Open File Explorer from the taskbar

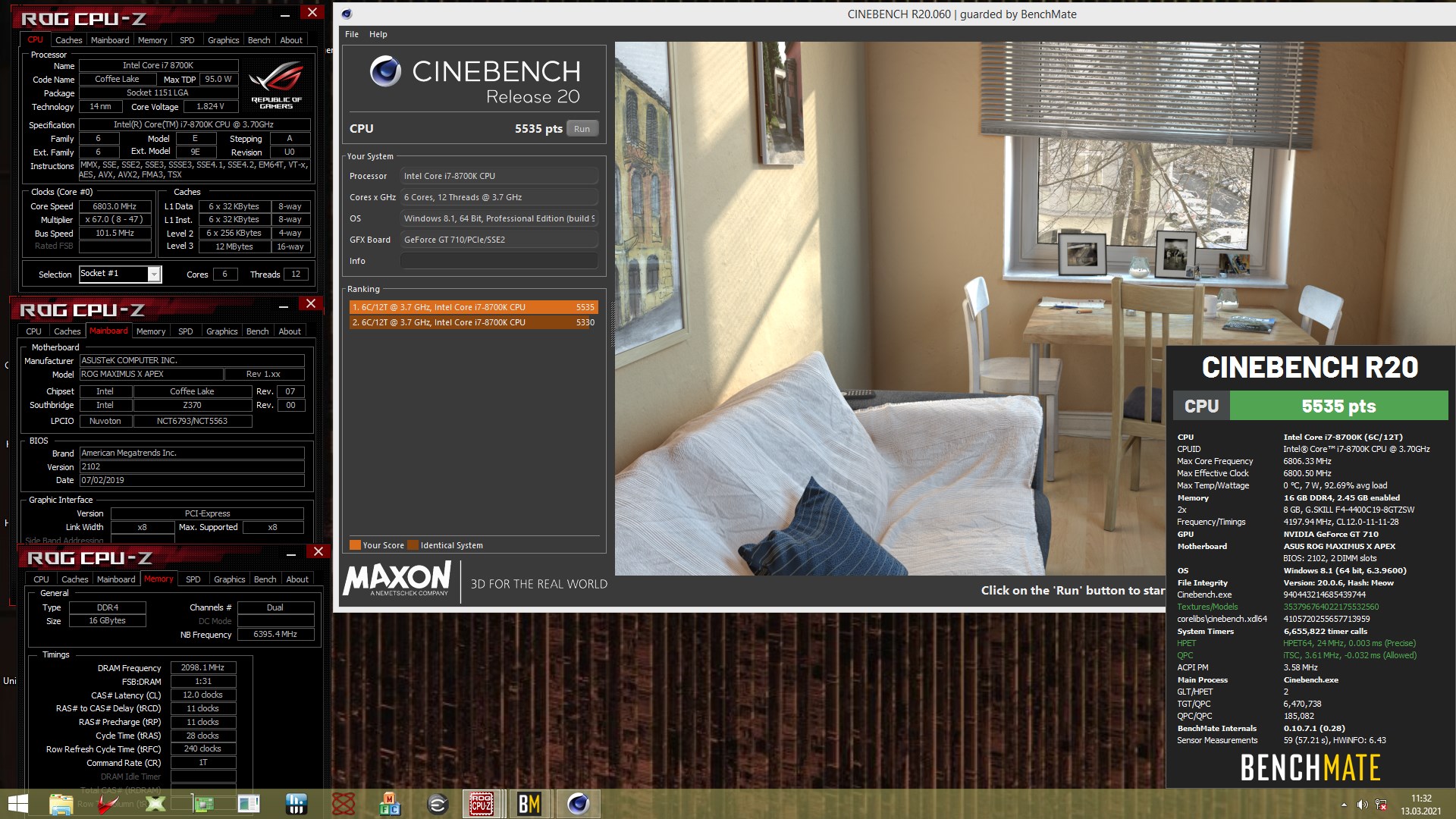point(61,803)
